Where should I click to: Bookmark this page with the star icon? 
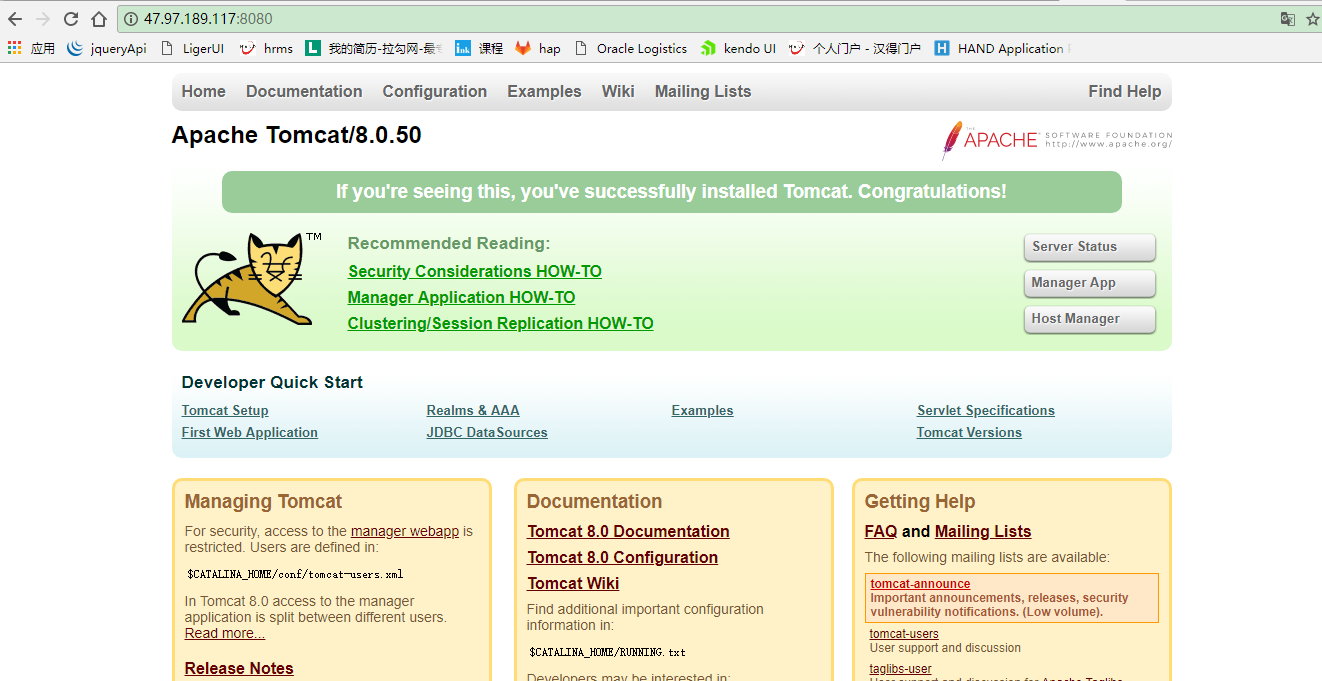(x=1312, y=19)
